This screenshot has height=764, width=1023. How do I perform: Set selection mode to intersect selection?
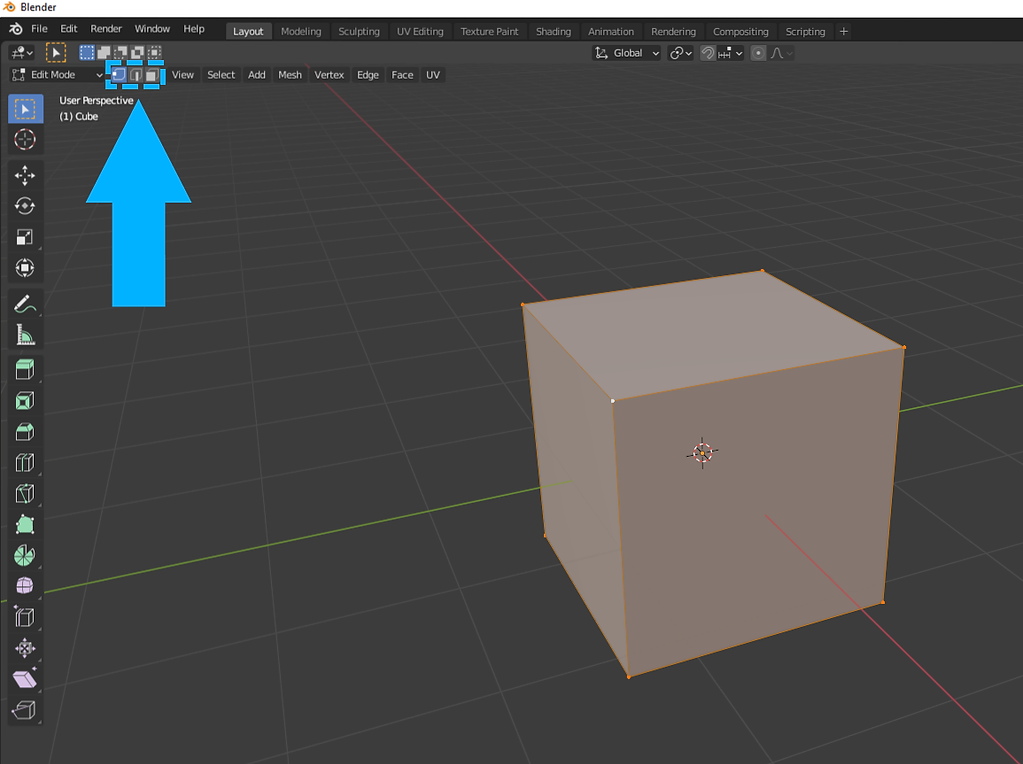(155, 53)
